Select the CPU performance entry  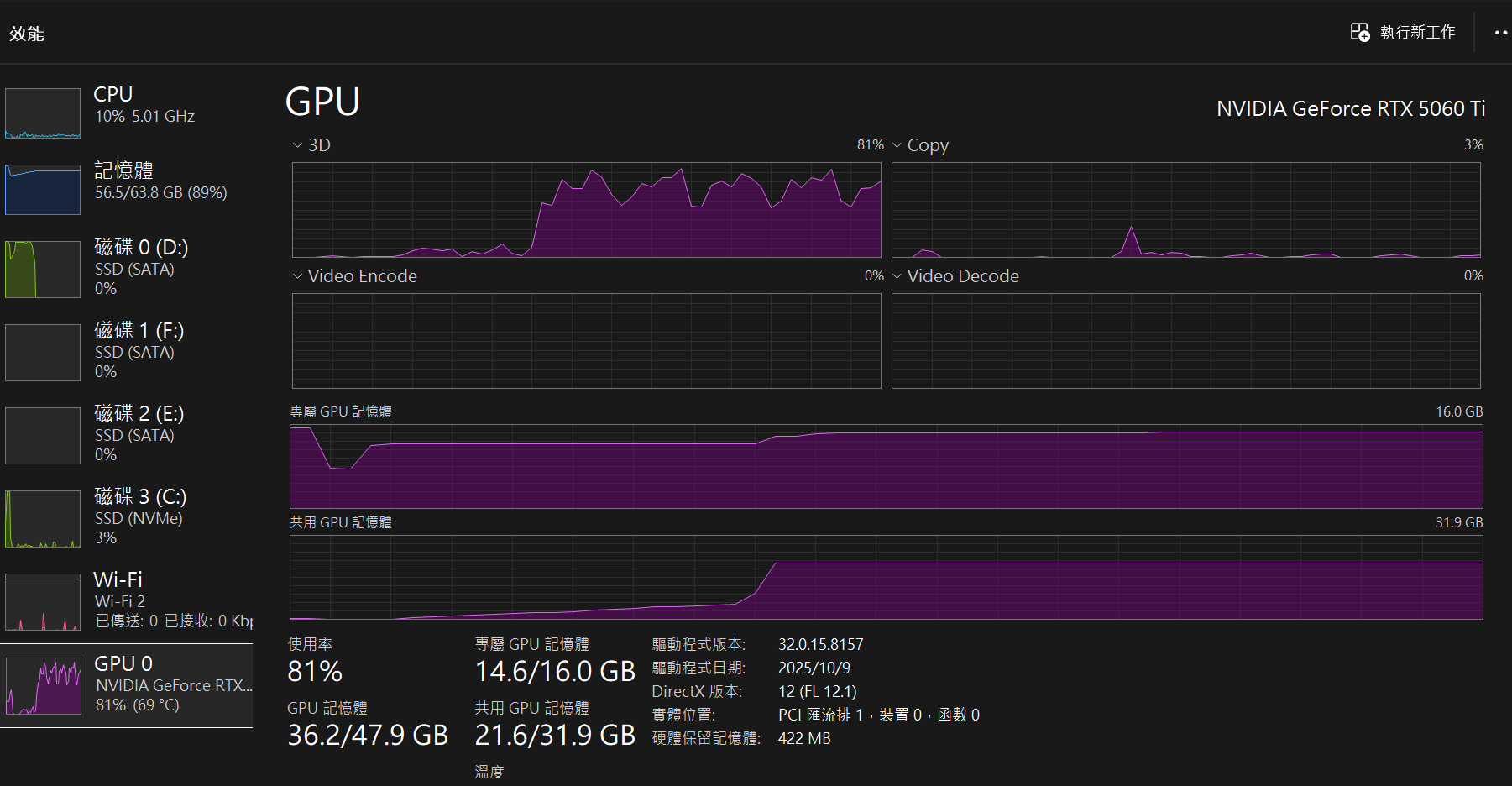coord(127,113)
